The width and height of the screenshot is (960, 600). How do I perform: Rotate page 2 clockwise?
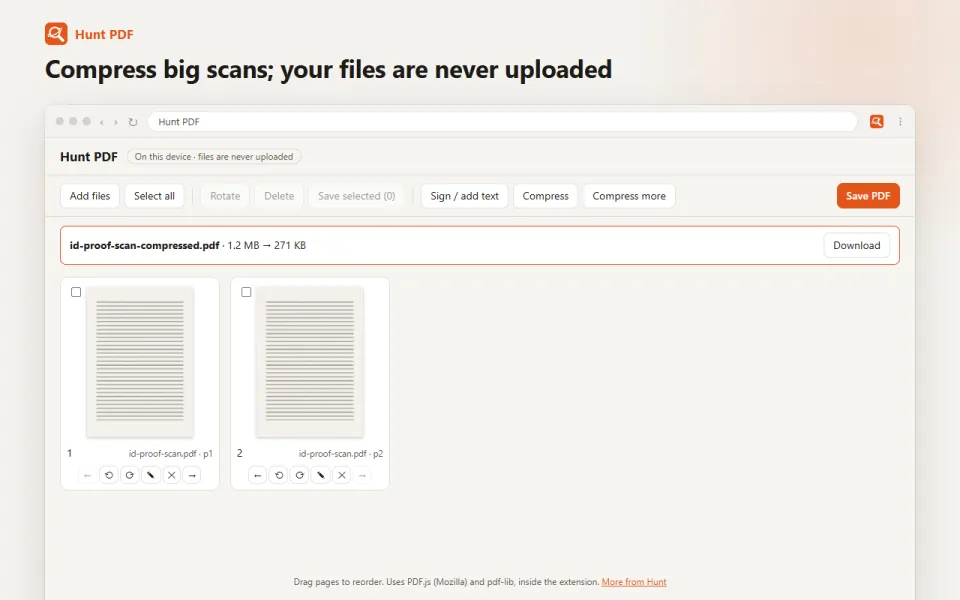click(299, 475)
